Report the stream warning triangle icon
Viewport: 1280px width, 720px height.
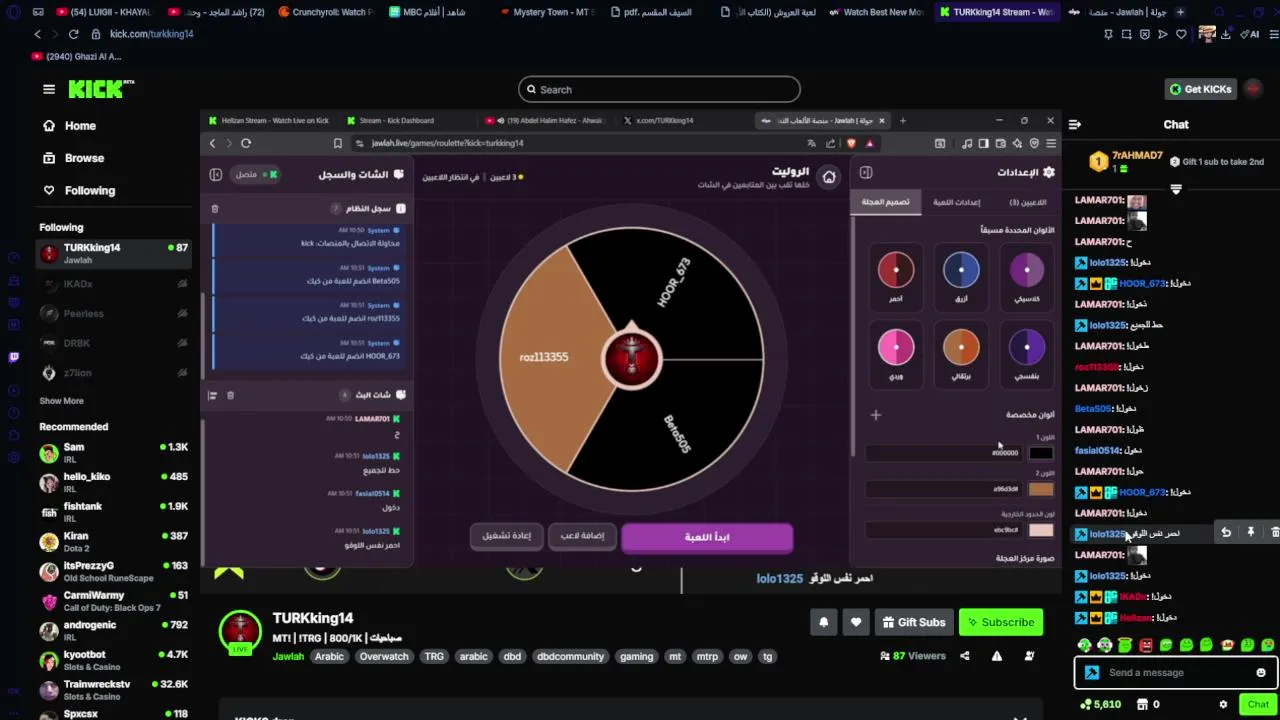coord(997,656)
